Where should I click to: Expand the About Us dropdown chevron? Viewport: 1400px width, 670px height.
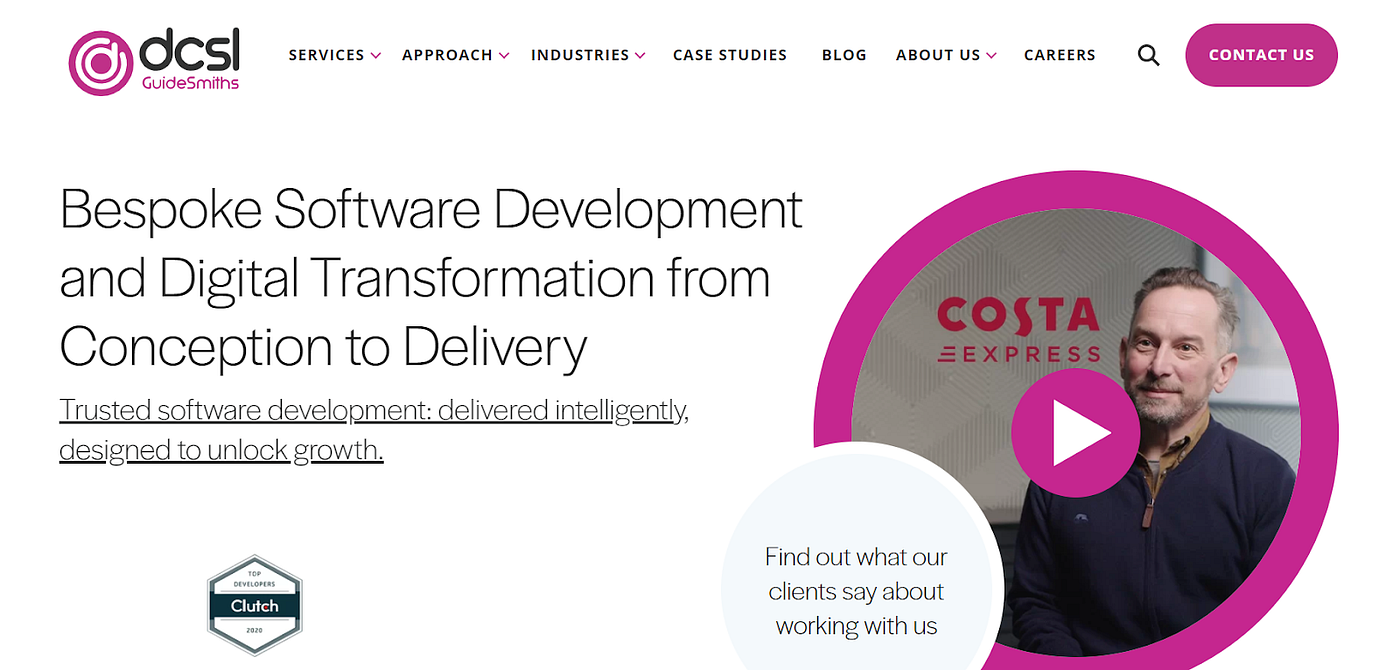tap(991, 56)
